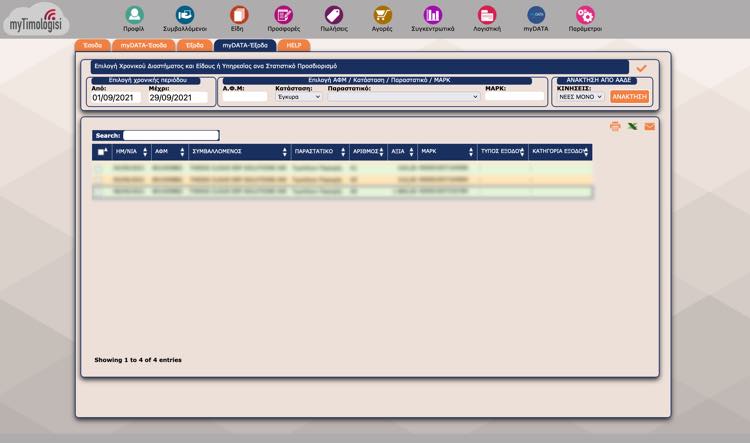Image resolution: width=750 pixels, height=443 pixels.
Task: Go to Προσφορές offers section
Action: pyautogui.click(x=284, y=15)
